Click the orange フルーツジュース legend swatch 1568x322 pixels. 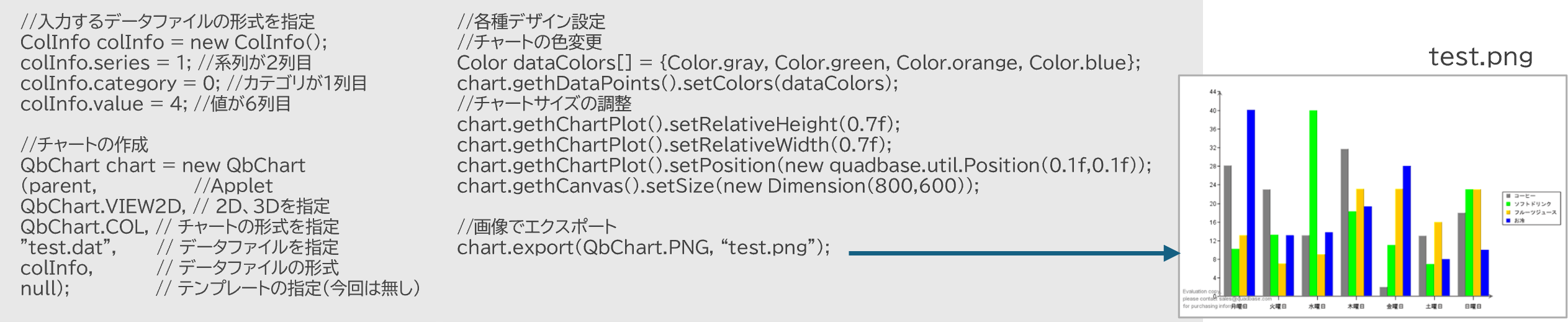(x=1508, y=213)
